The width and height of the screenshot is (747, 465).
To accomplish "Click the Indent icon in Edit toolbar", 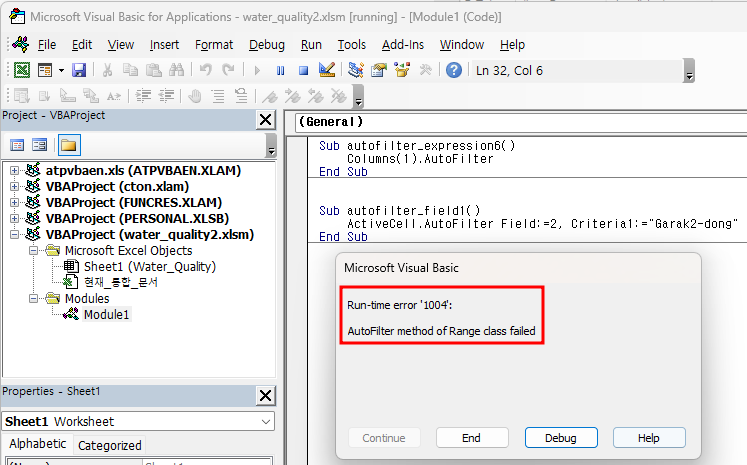I will (x=143, y=96).
